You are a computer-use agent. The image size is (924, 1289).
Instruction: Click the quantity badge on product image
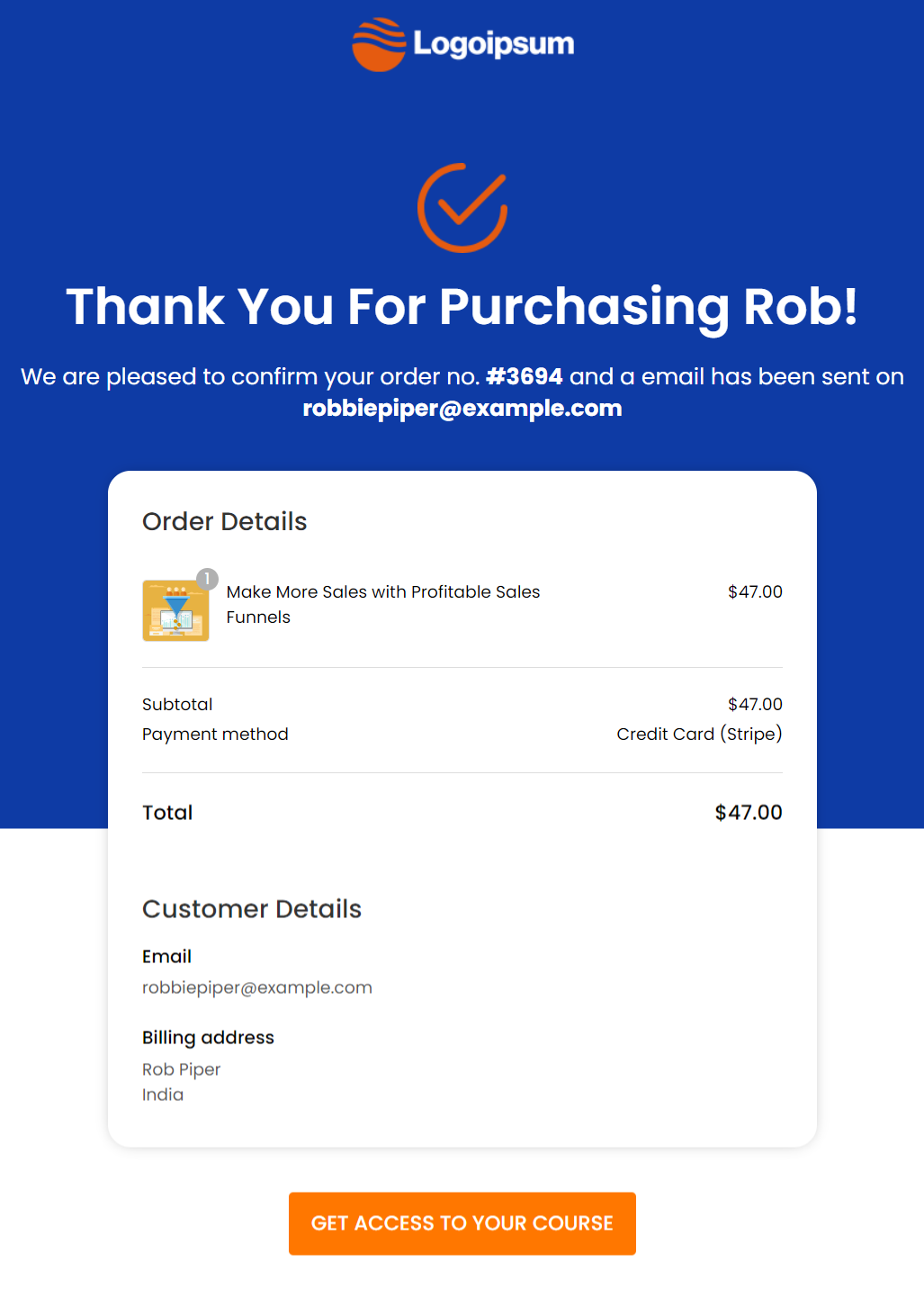[208, 579]
